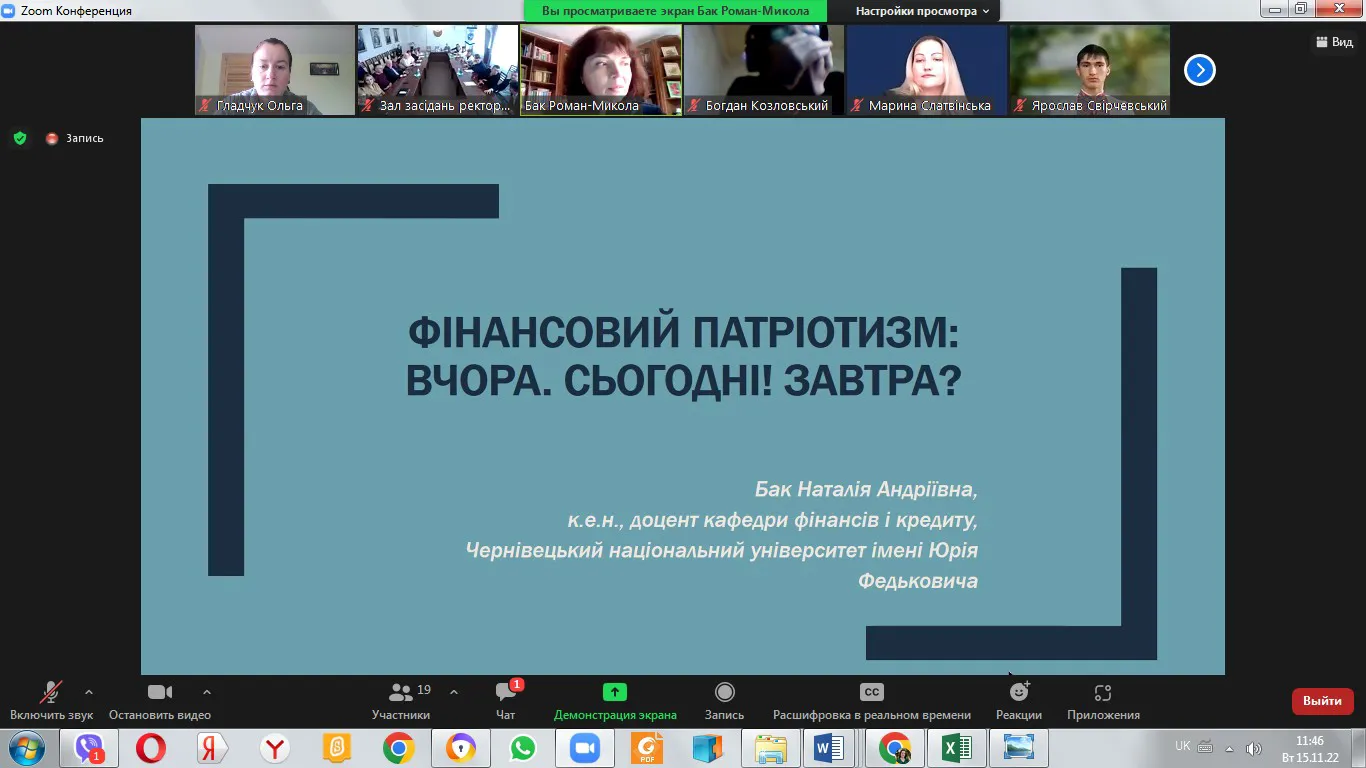The width and height of the screenshot is (1366, 768).
Task: Open Windows Explorer folder in taskbar
Action: point(770,748)
